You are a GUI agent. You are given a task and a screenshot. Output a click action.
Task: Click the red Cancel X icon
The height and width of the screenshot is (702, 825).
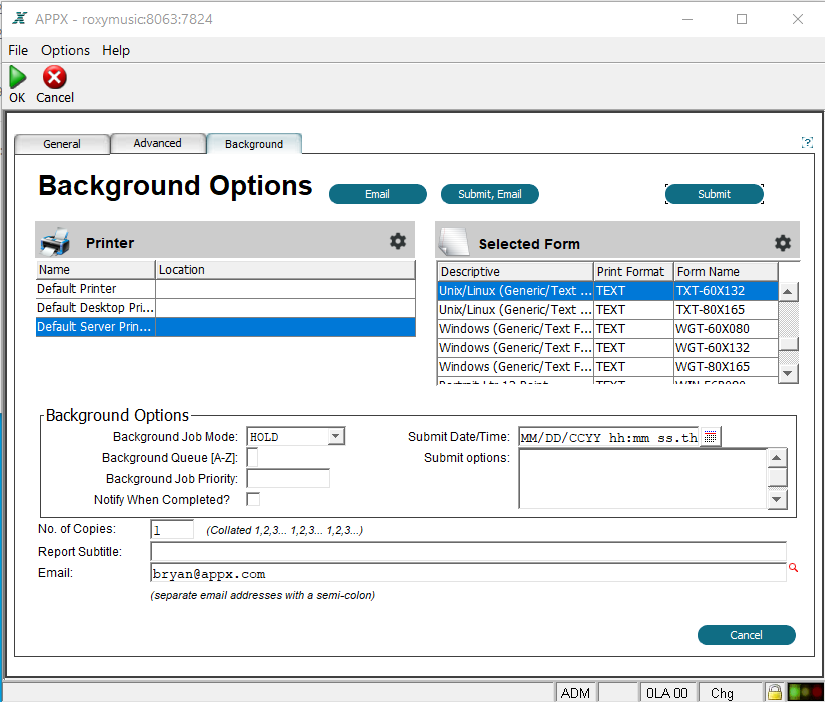[55, 77]
